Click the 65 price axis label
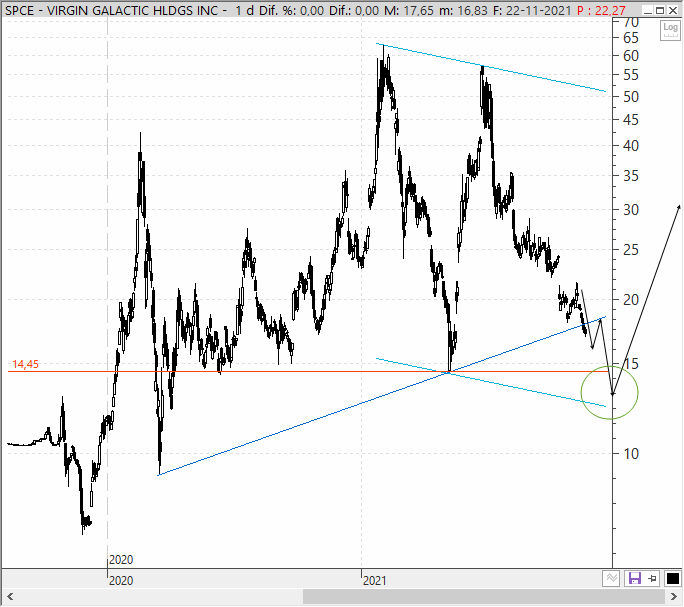 tap(631, 38)
